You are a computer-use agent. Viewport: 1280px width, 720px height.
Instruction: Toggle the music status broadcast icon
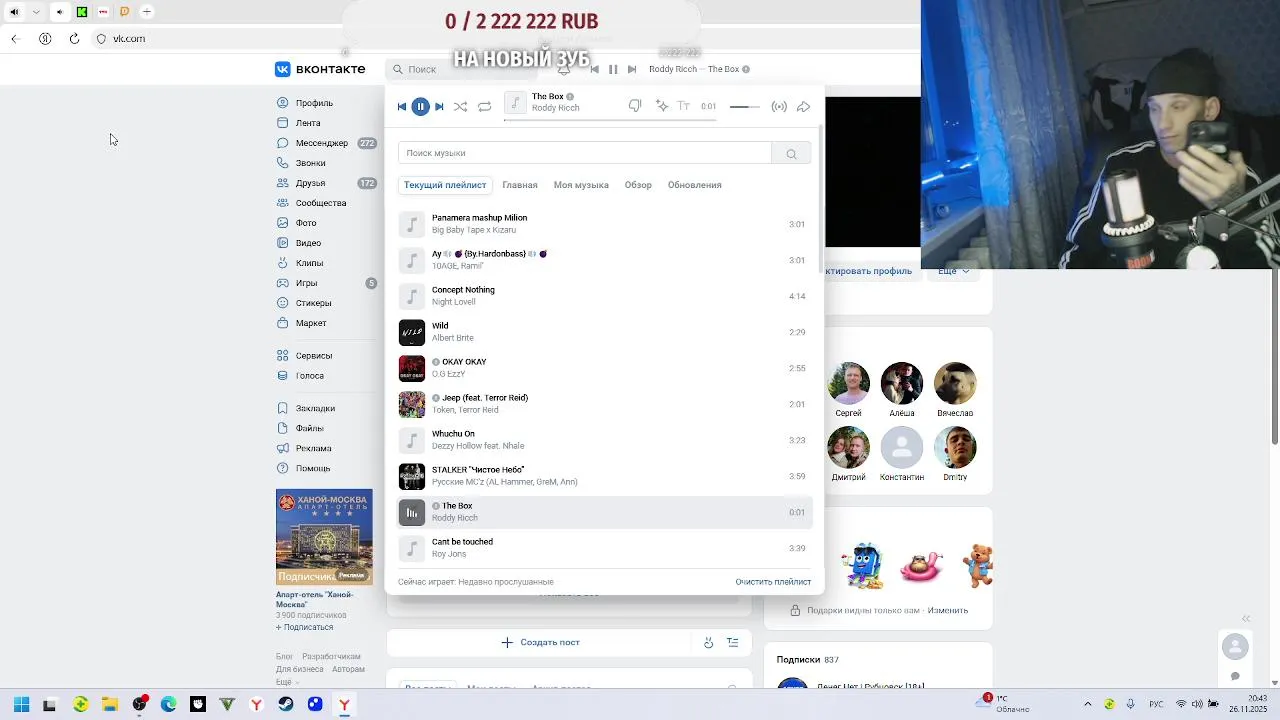(x=779, y=106)
